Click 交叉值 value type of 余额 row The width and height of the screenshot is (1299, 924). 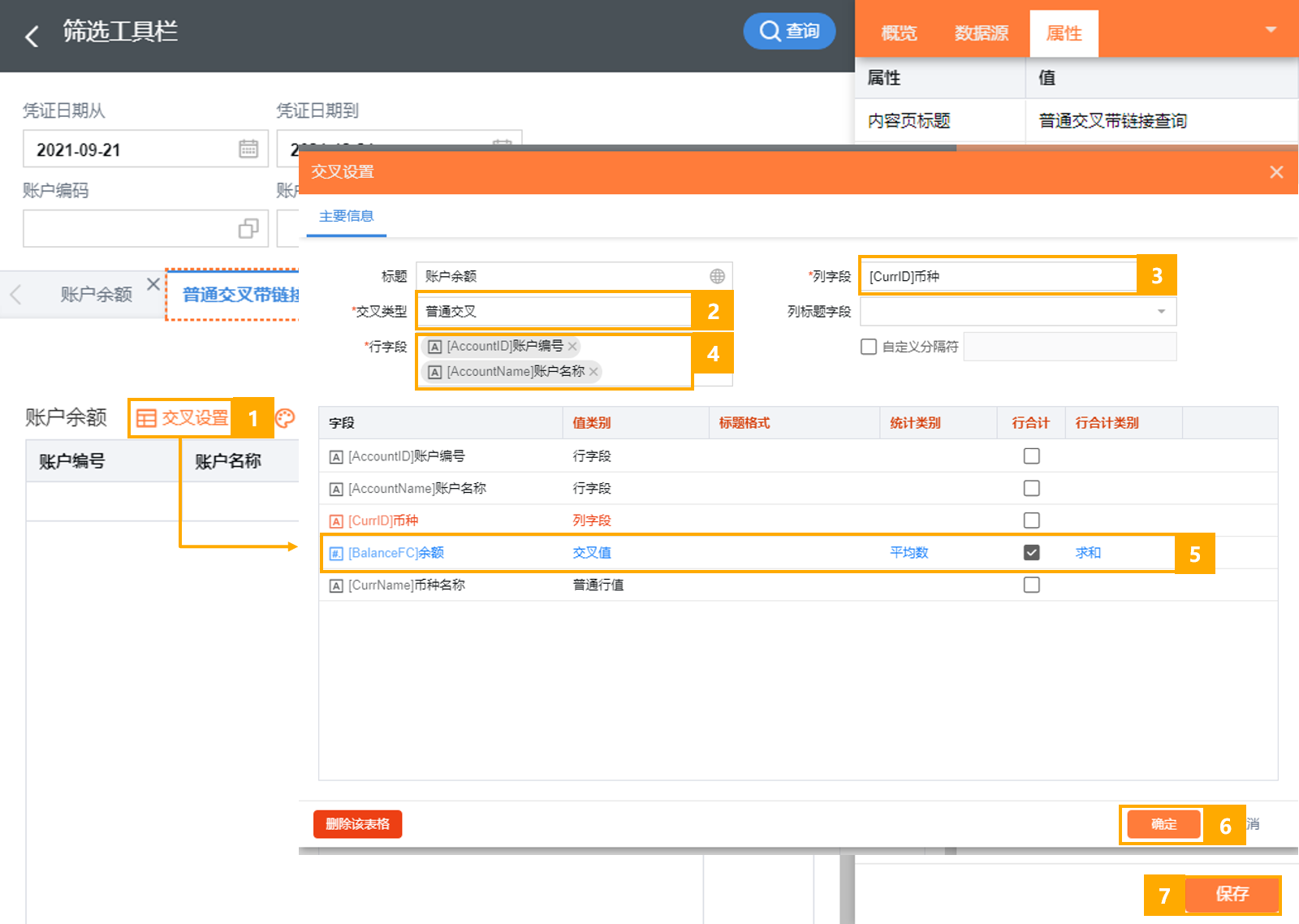pos(592,553)
